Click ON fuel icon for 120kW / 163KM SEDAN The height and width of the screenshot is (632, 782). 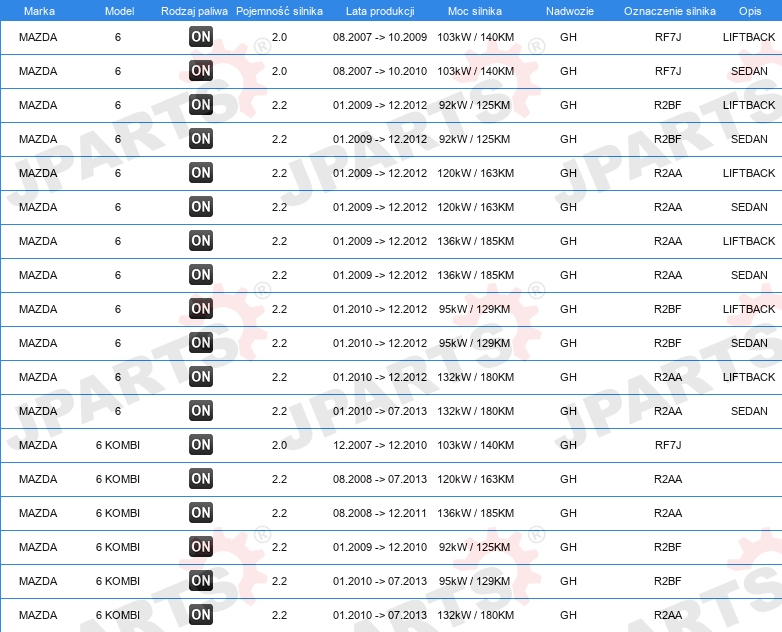pyautogui.click(x=201, y=207)
